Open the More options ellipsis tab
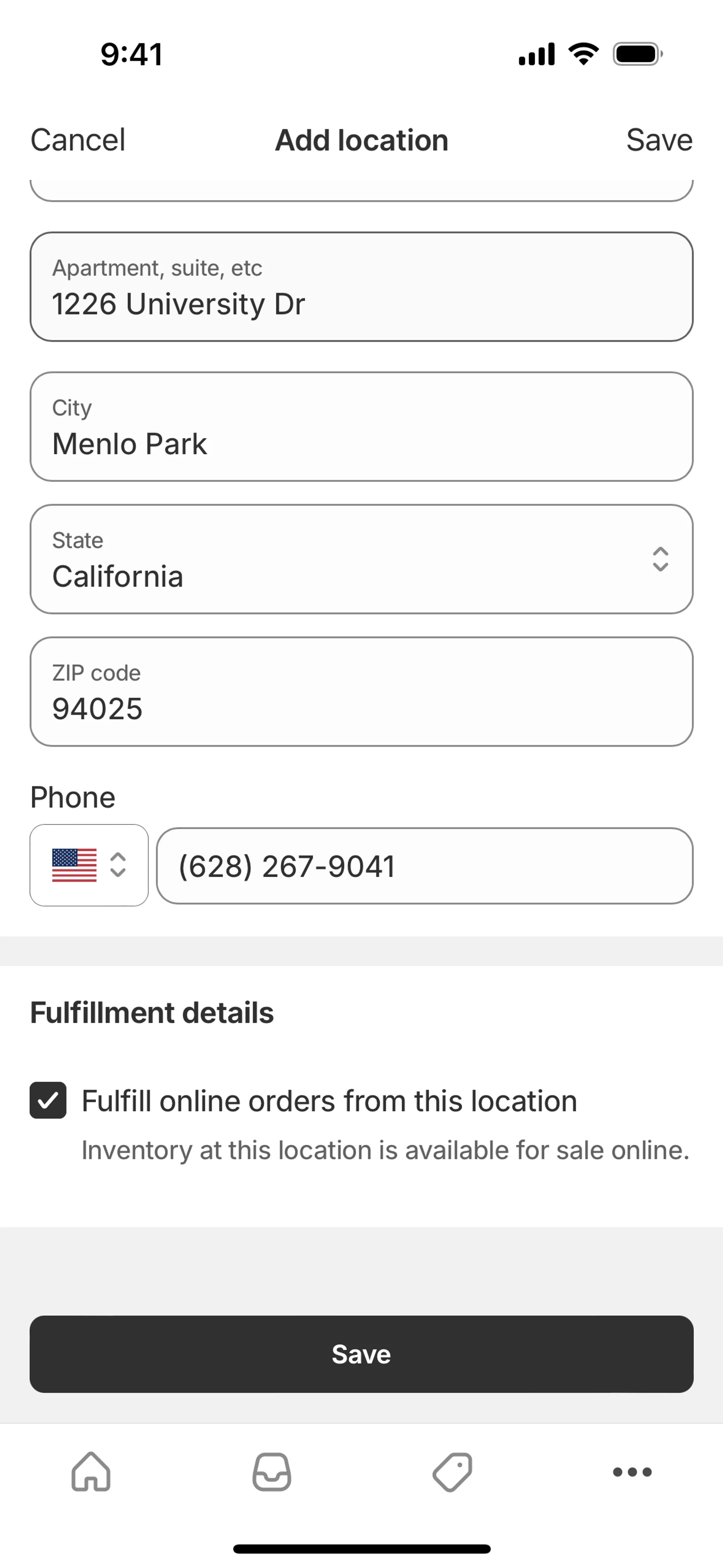Viewport: 723px width, 1568px height. point(632,1472)
